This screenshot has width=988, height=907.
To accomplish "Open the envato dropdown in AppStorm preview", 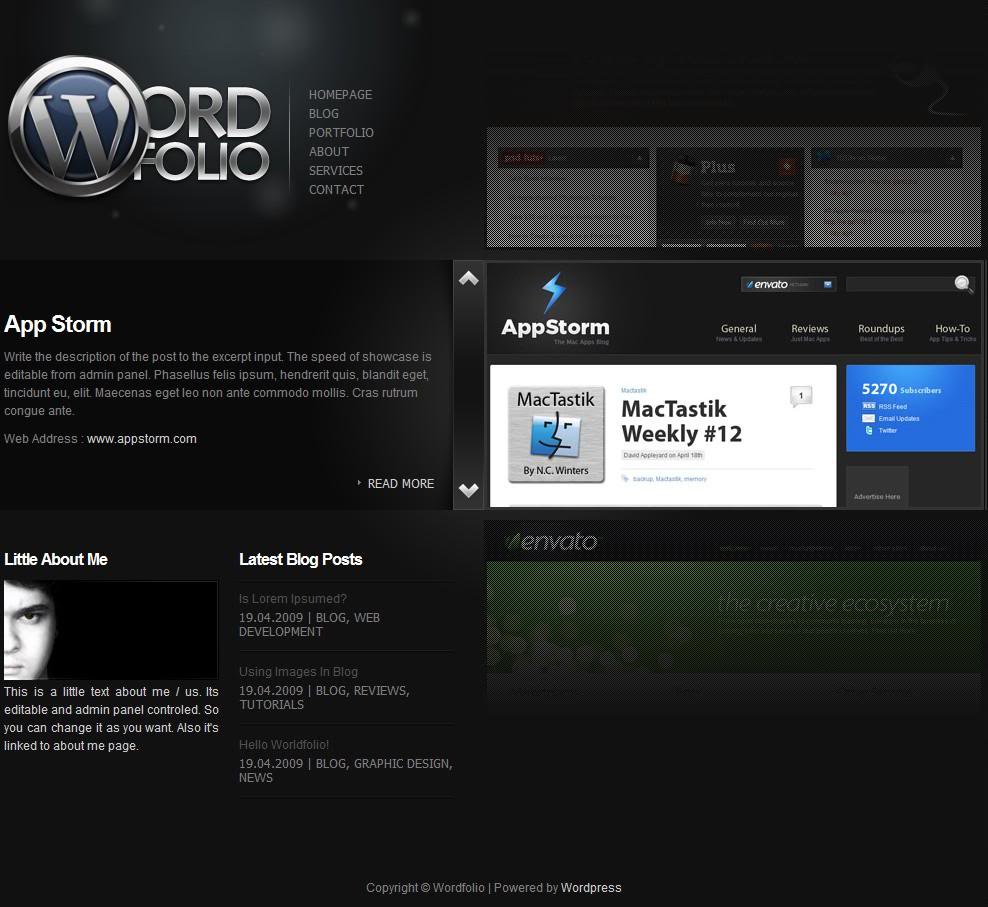I will point(788,284).
